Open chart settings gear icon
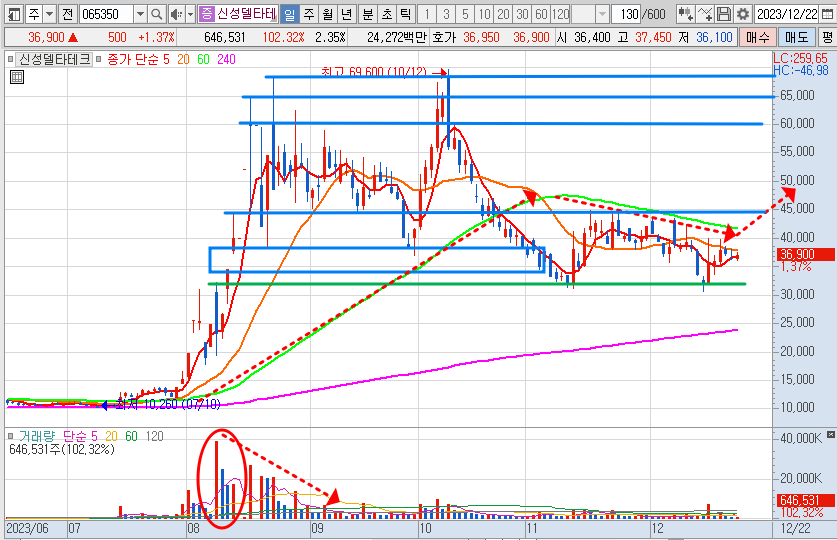 (743, 14)
